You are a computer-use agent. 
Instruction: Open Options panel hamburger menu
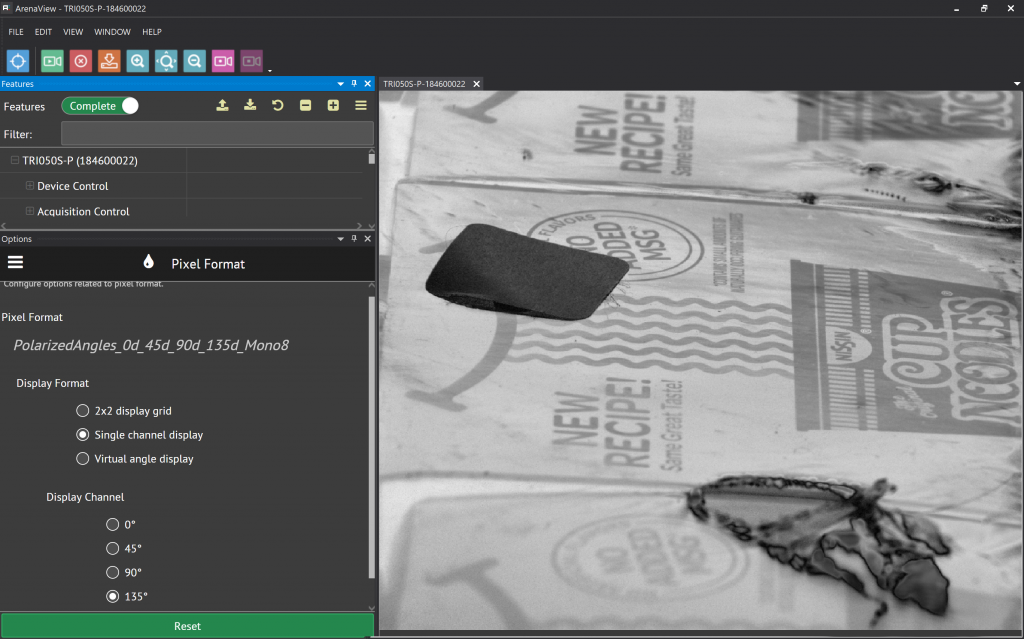(x=15, y=262)
